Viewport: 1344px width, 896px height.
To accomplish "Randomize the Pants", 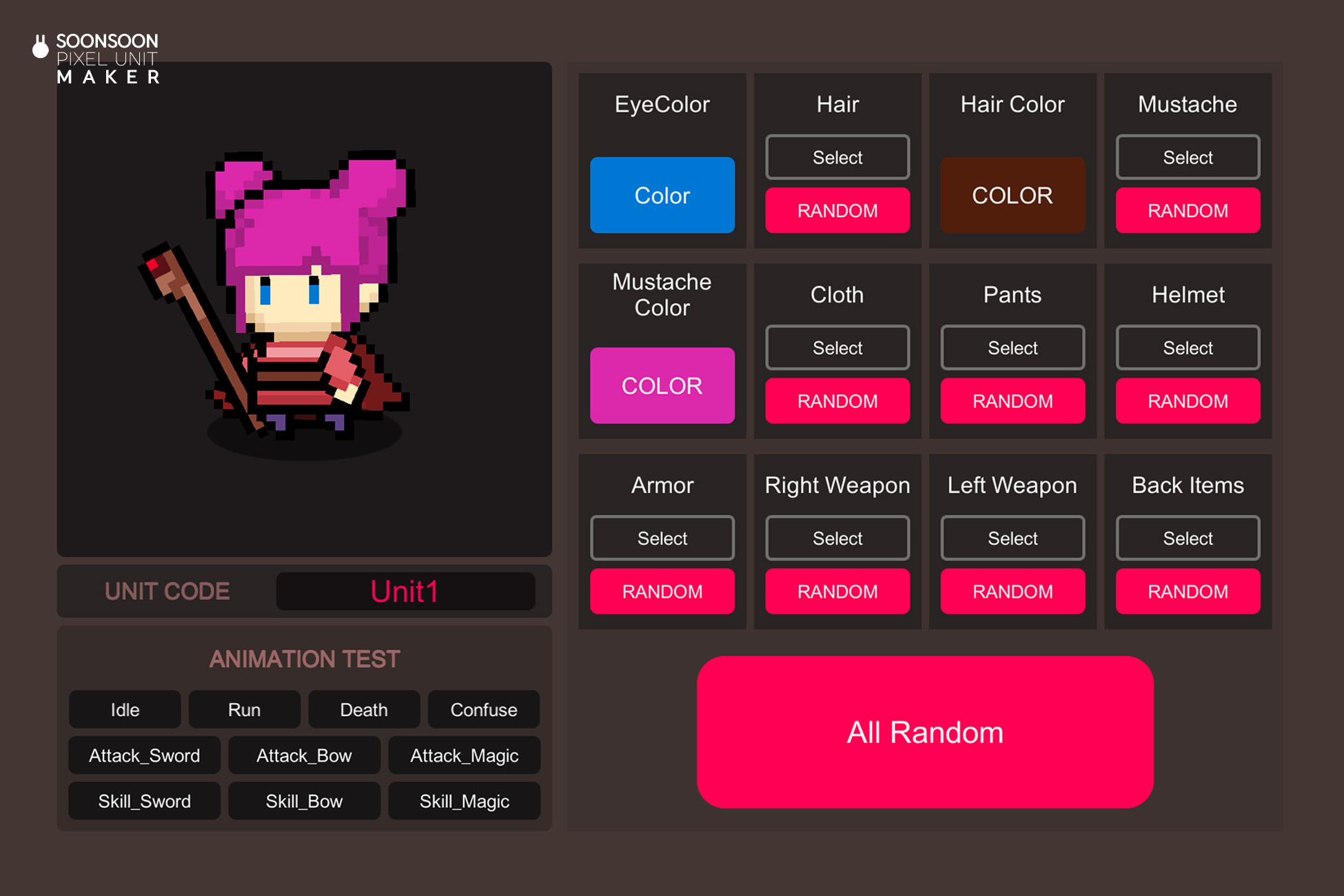I will click(x=1012, y=400).
